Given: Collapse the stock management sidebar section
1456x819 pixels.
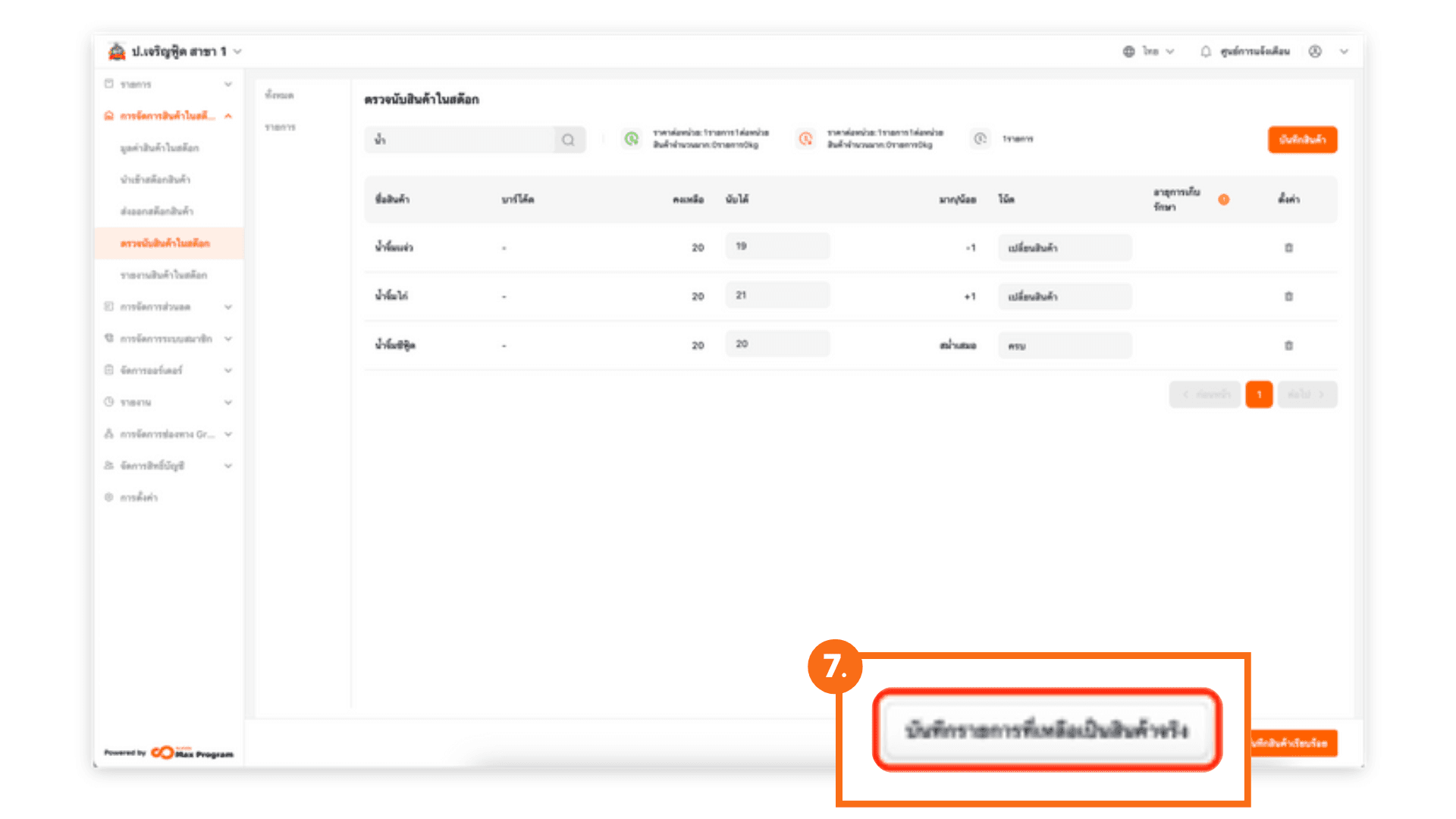Looking at the screenshot, I should 228,116.
